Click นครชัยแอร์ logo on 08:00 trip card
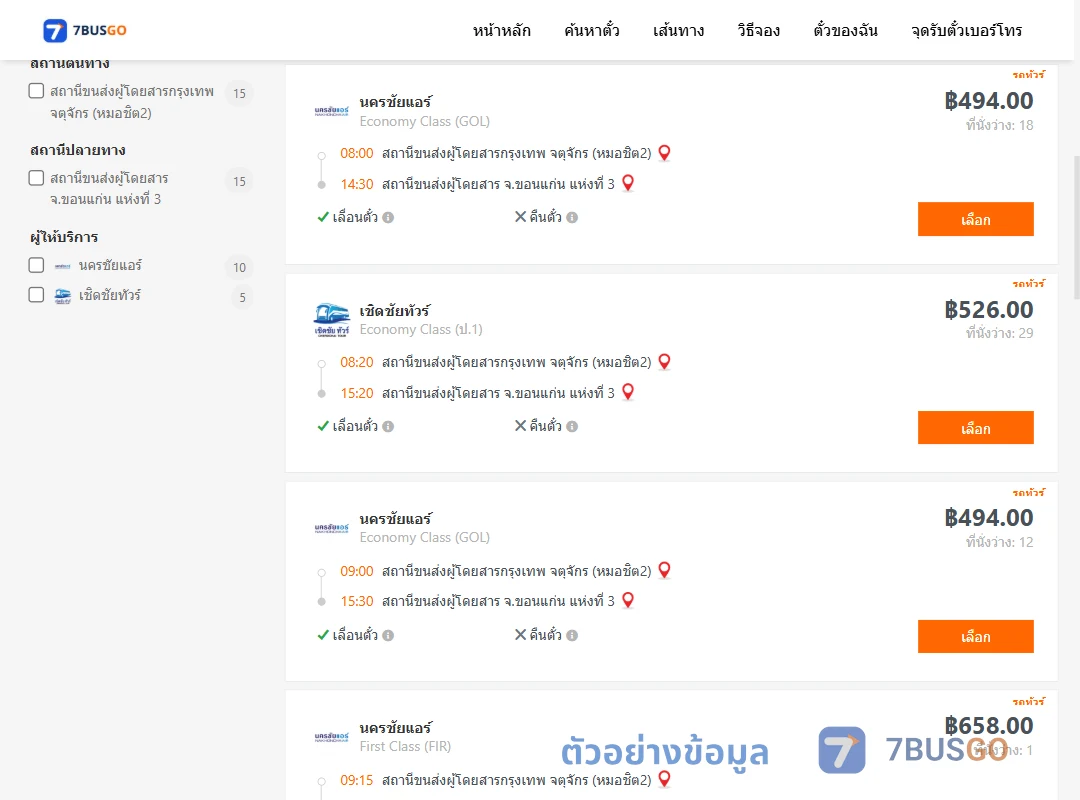This screenshot has height=800, width=1080. coord(331,111)
